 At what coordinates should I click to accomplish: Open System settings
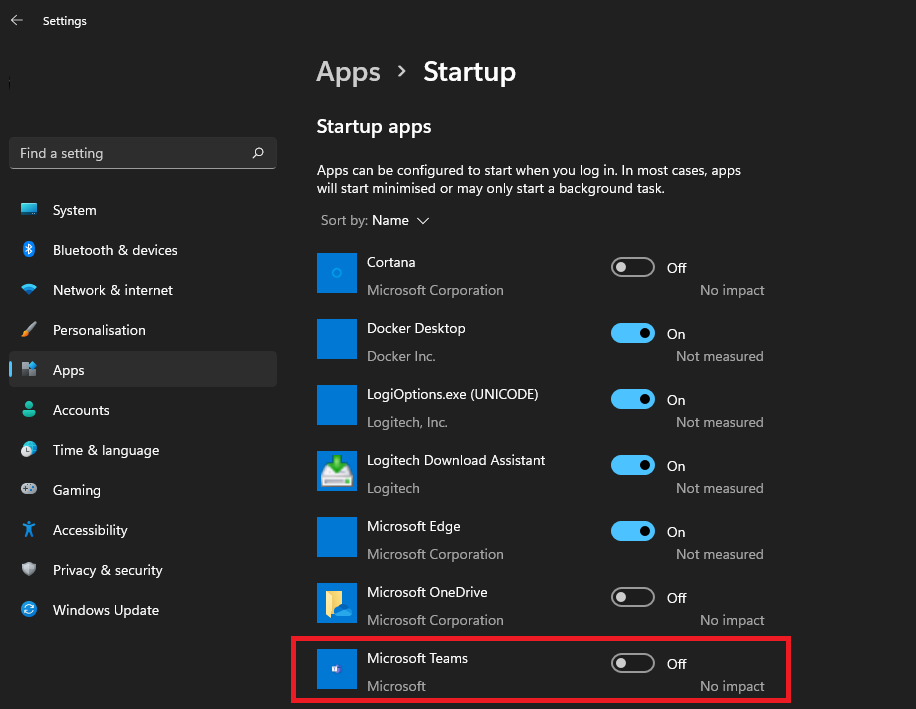[143, 210]
